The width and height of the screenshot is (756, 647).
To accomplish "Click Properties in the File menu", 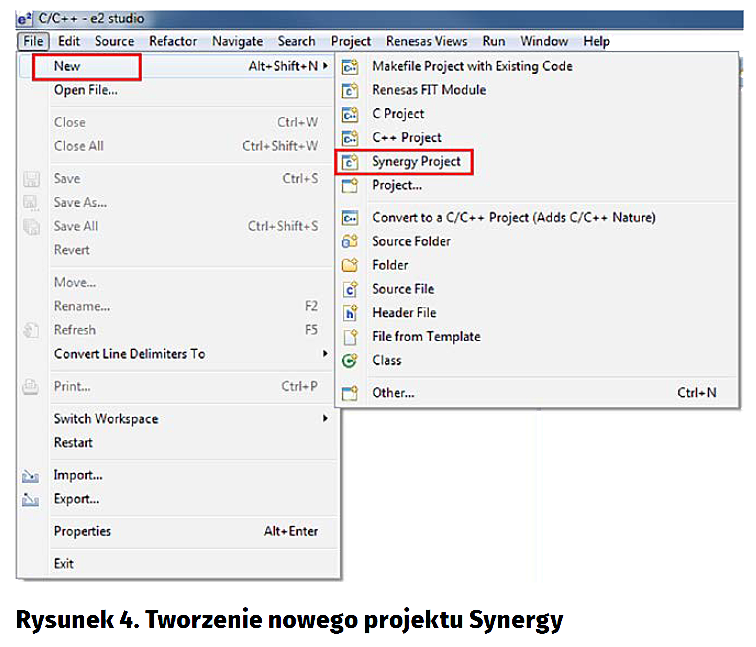I will pos(82,531).
